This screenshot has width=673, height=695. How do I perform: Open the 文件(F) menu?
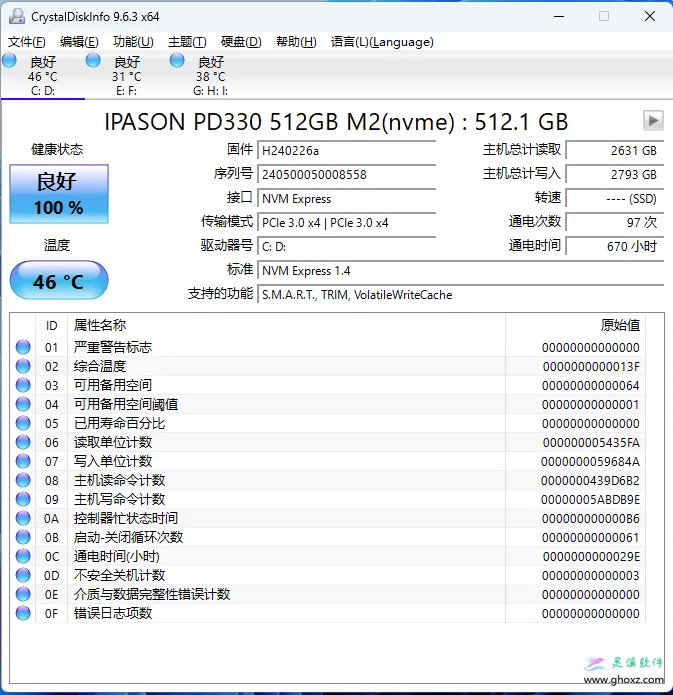coord(27,42)
